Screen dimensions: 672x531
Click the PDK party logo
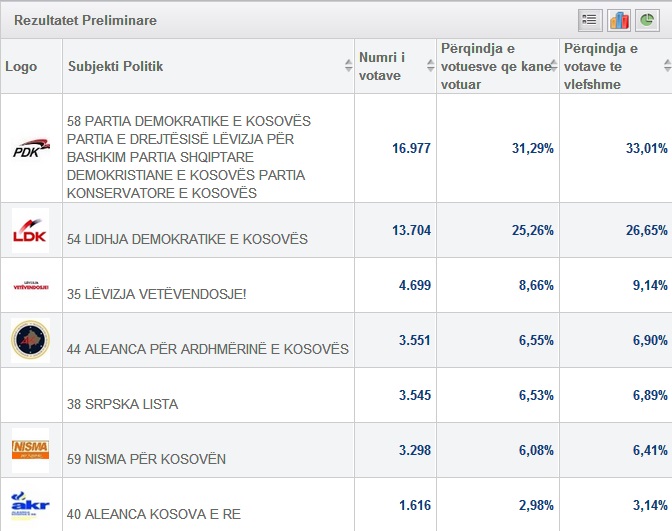tap(31, 149)
